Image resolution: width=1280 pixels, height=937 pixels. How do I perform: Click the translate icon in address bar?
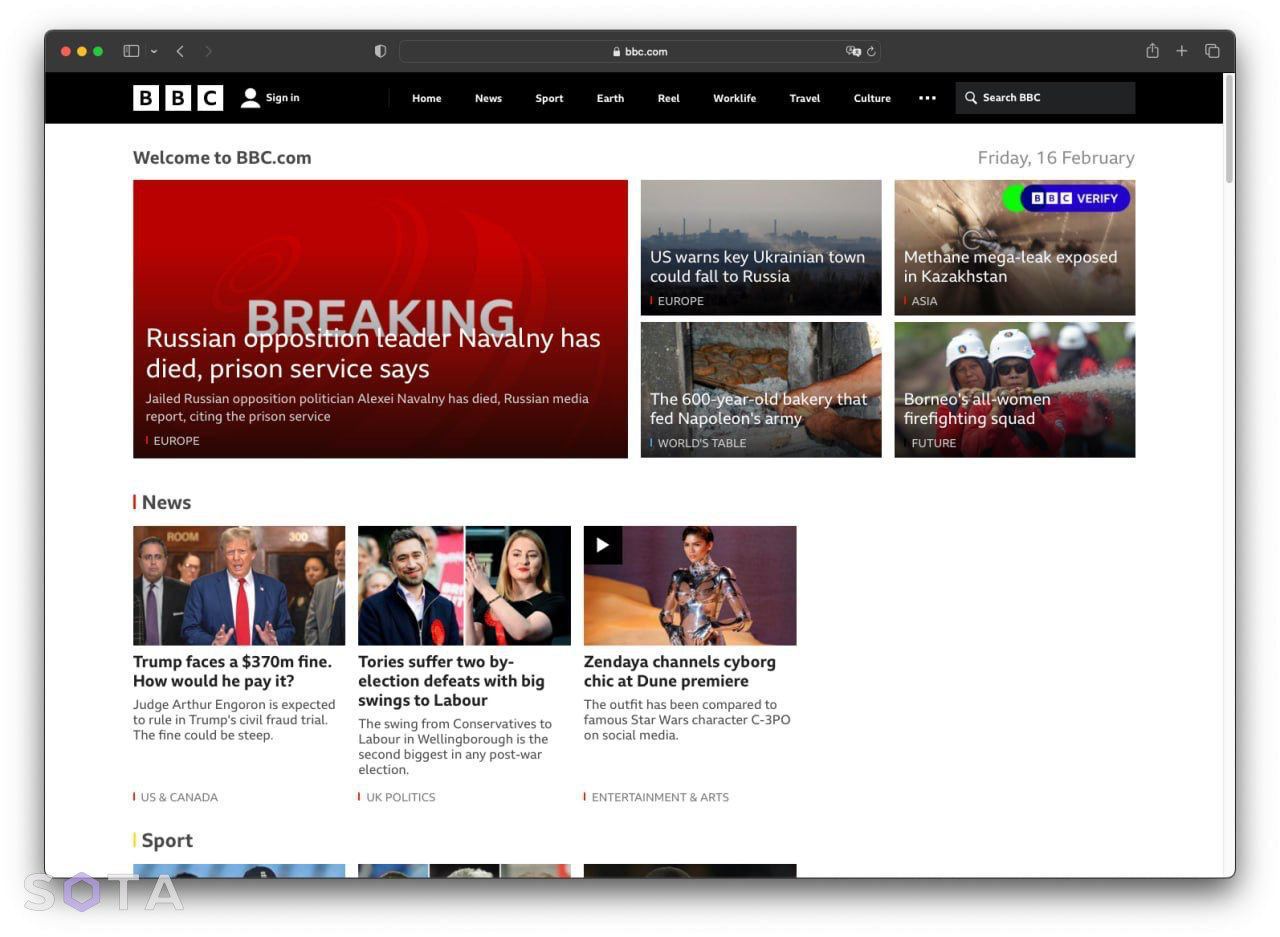[x=853, y=51]
